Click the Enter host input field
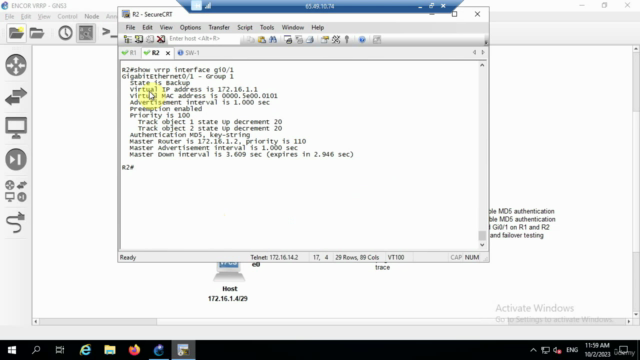The image size is (640, 360). [204, 39]
